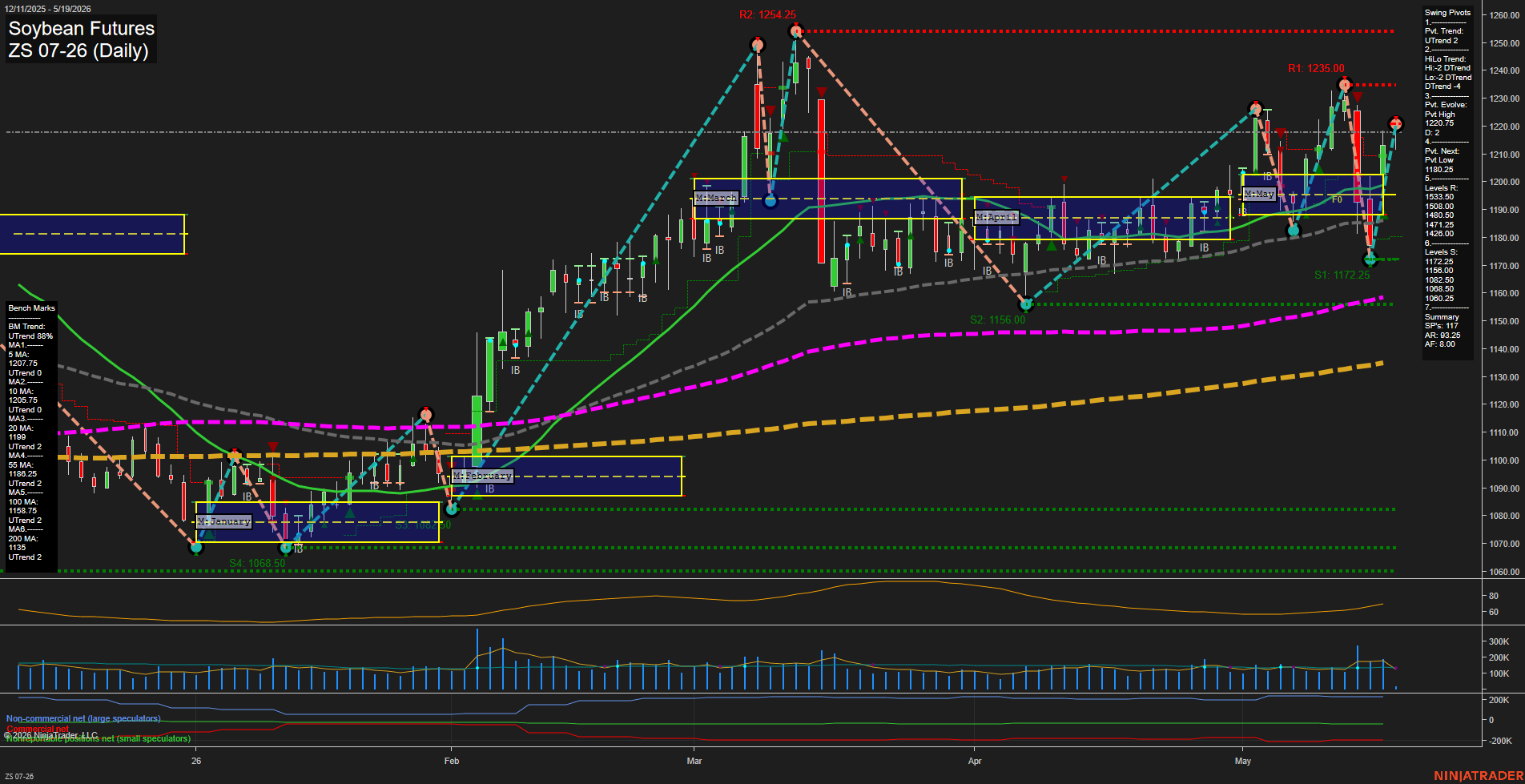Click the 'Bench Marks' panel heading
This screenshot has width=1525, height=784.
point(31,308)
